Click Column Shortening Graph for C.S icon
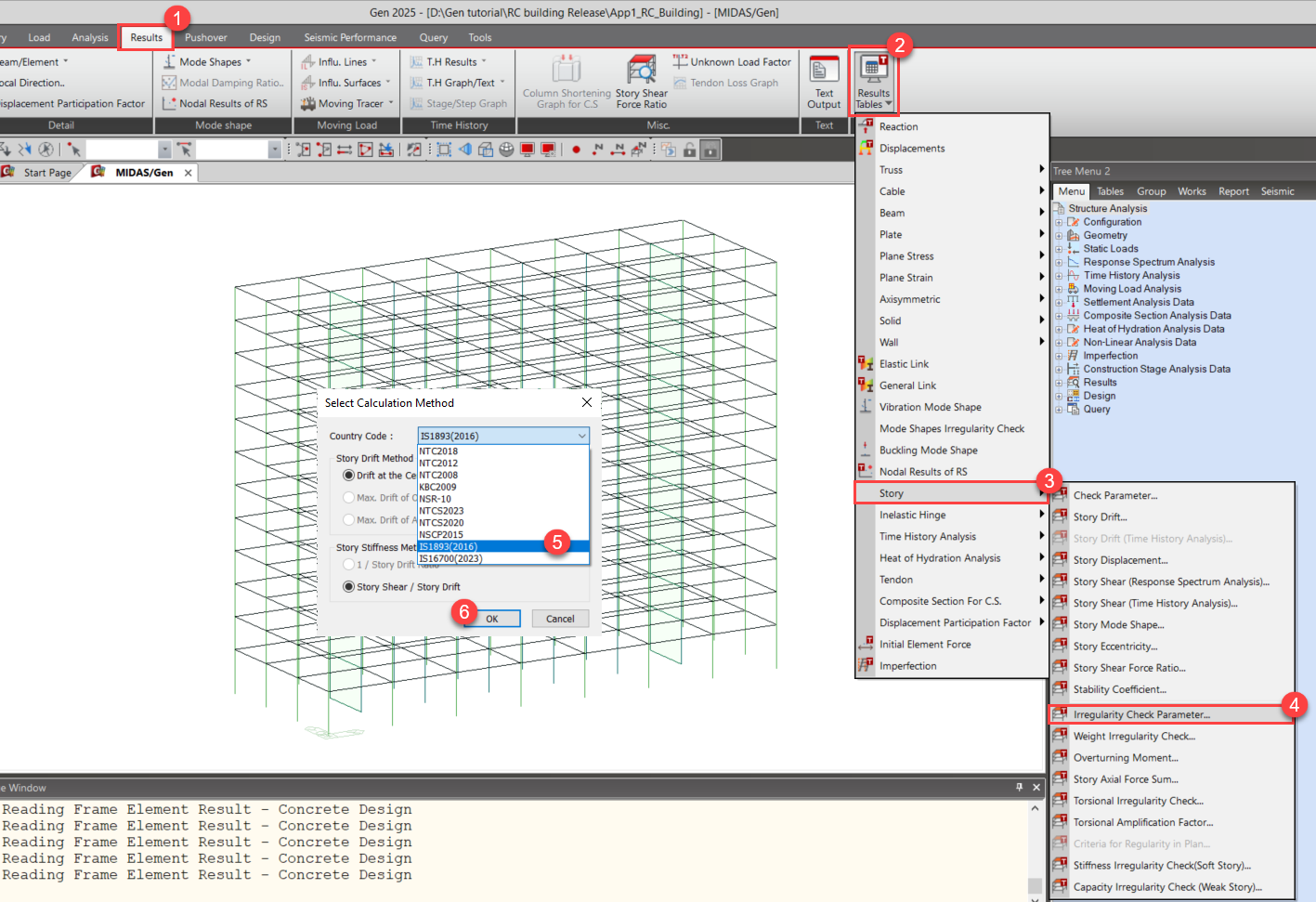 (x=567, y=70)
